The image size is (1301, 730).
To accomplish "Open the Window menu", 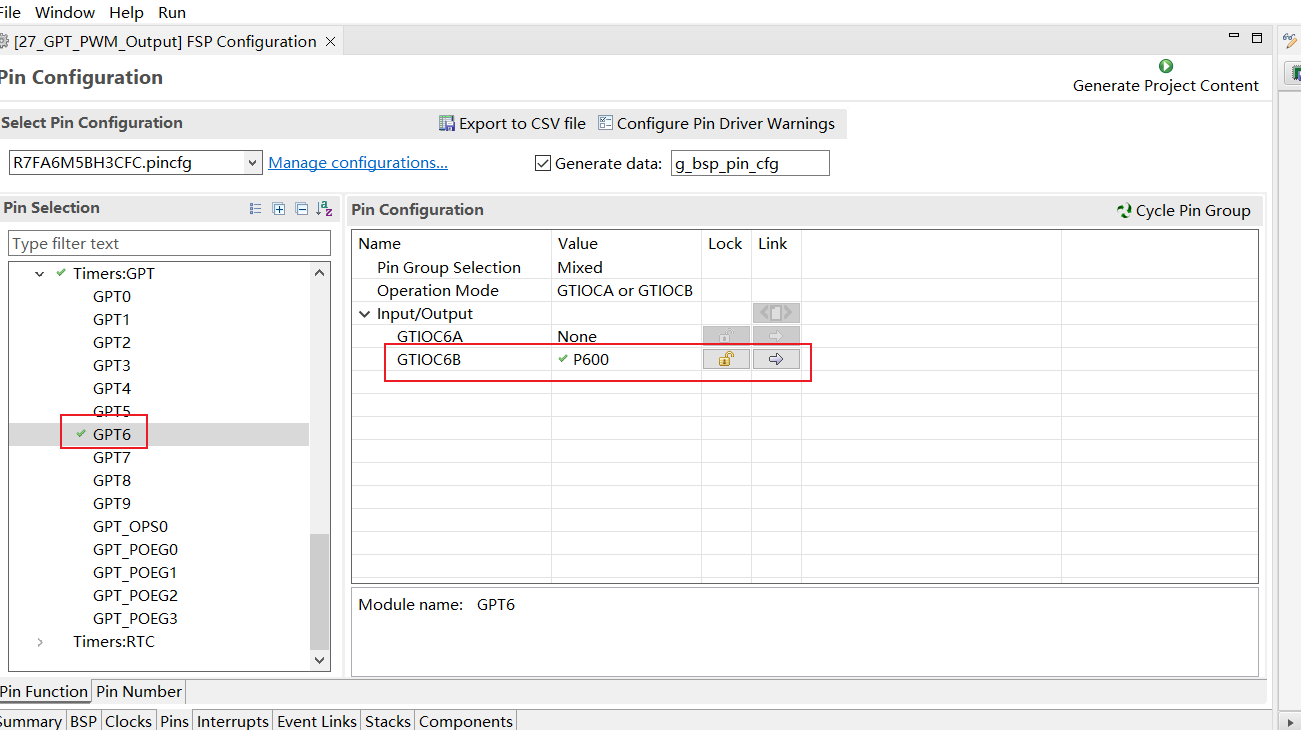I will coord(65,13).
